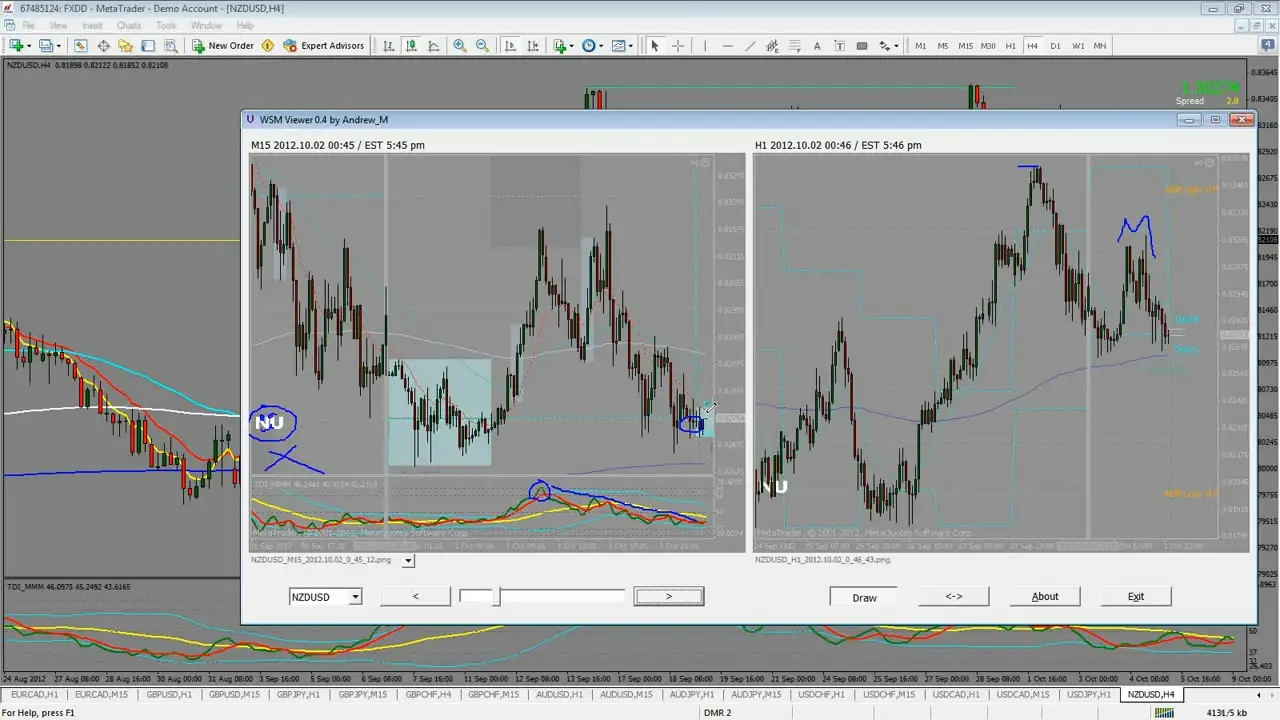Open the Navigator star-folder icon

[126, 46]
